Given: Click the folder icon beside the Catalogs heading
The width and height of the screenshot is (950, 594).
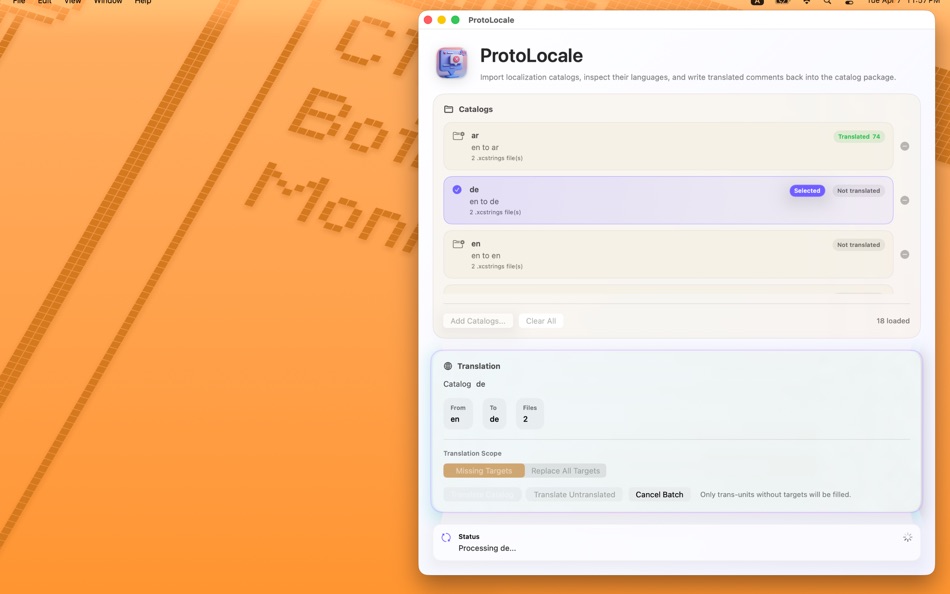Looking at the screenshot, I should click(447, 109).
